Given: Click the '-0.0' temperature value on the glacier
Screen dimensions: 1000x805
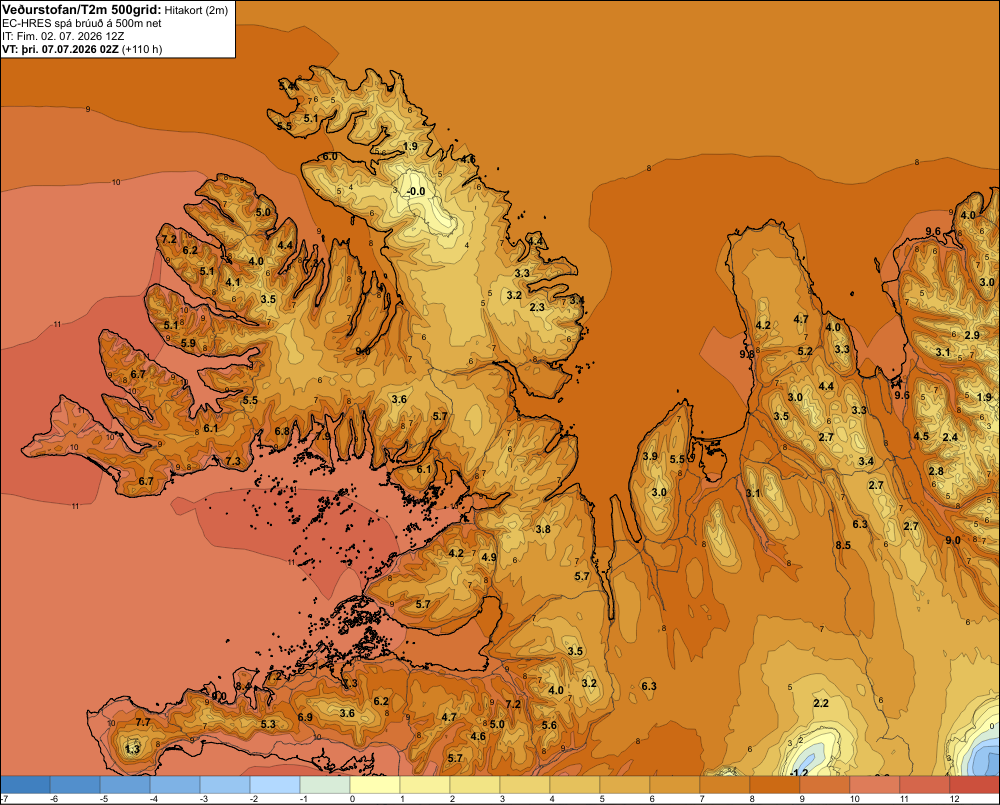Looking at the screenshot, I should click(x=416, y=191).
